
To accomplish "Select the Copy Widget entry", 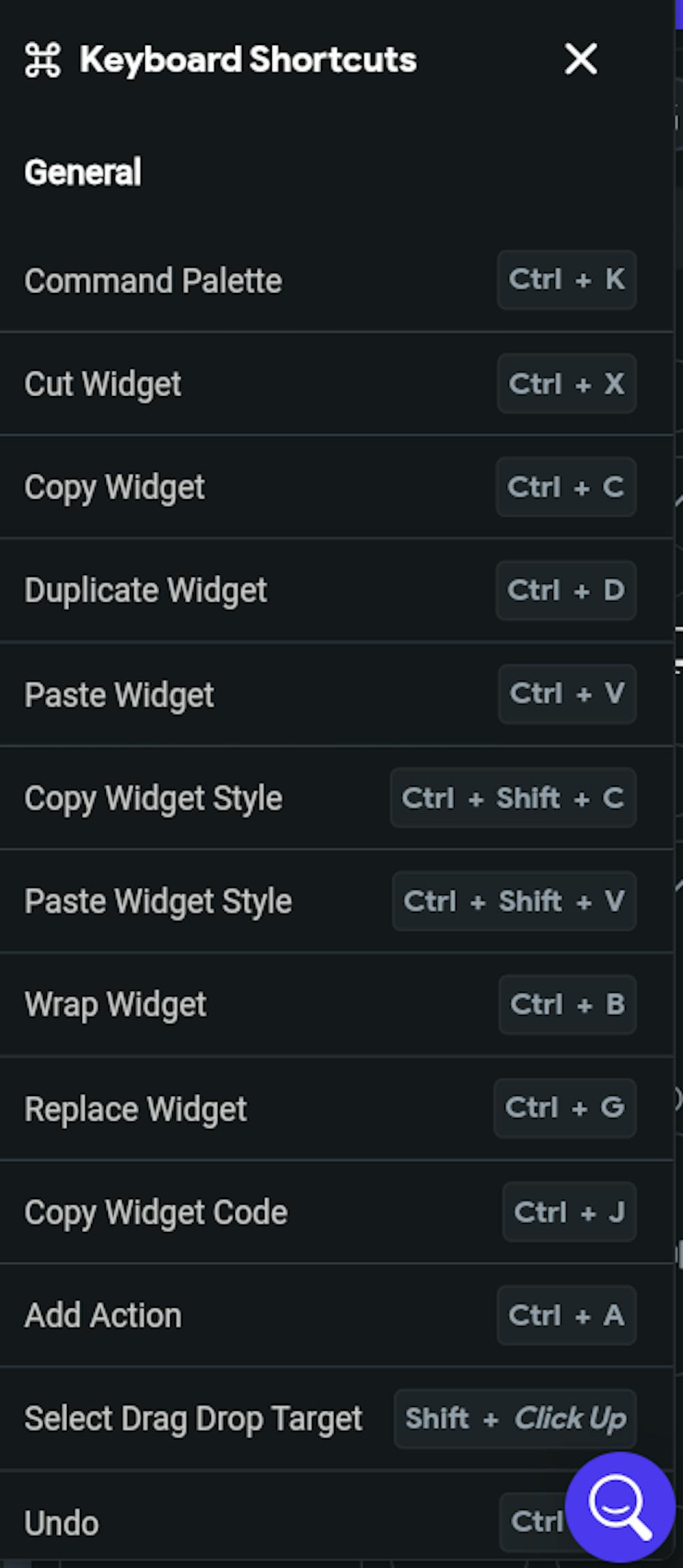I will pyautogui.click(x=114, y=488).
